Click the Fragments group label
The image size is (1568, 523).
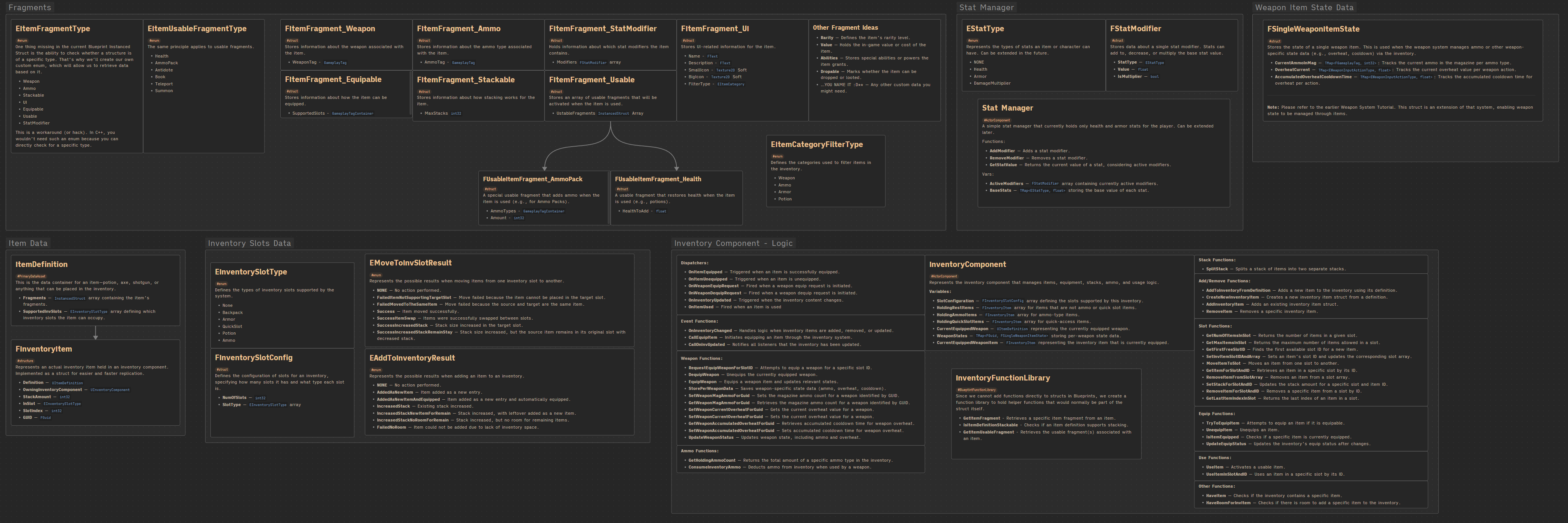[x=29, y=7]
